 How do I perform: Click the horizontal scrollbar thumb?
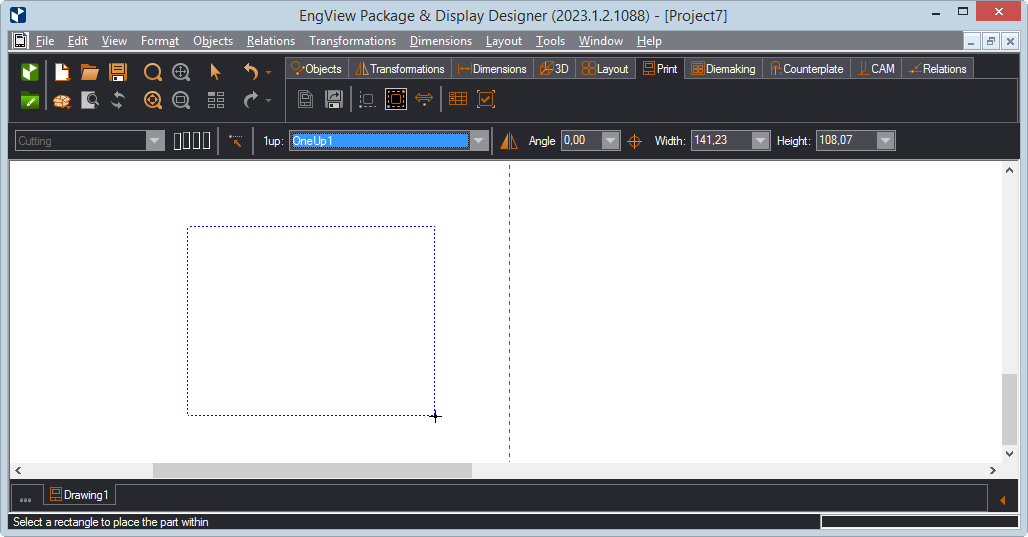click(x=312, y=470)
